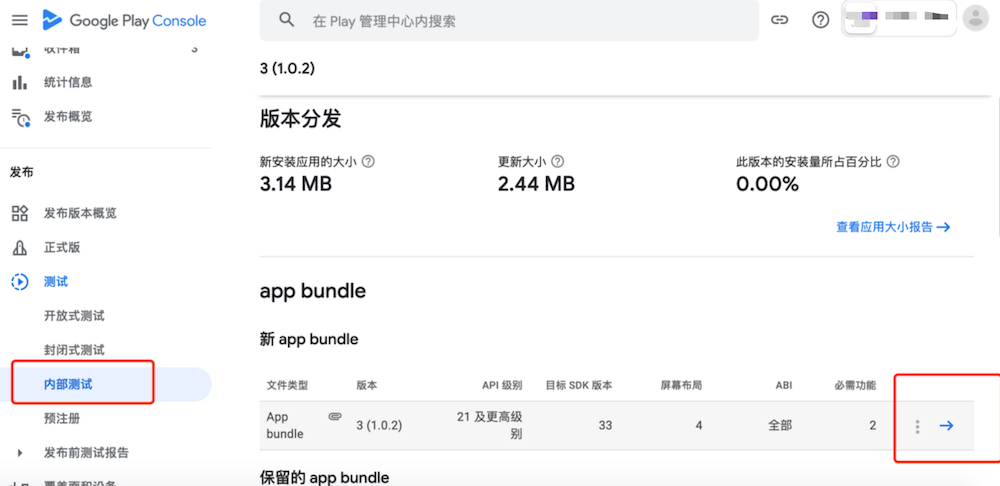Viewport: 1000px width, 486px height.
Task: Go to 封闭式测试 page
Action: point(74,350)
